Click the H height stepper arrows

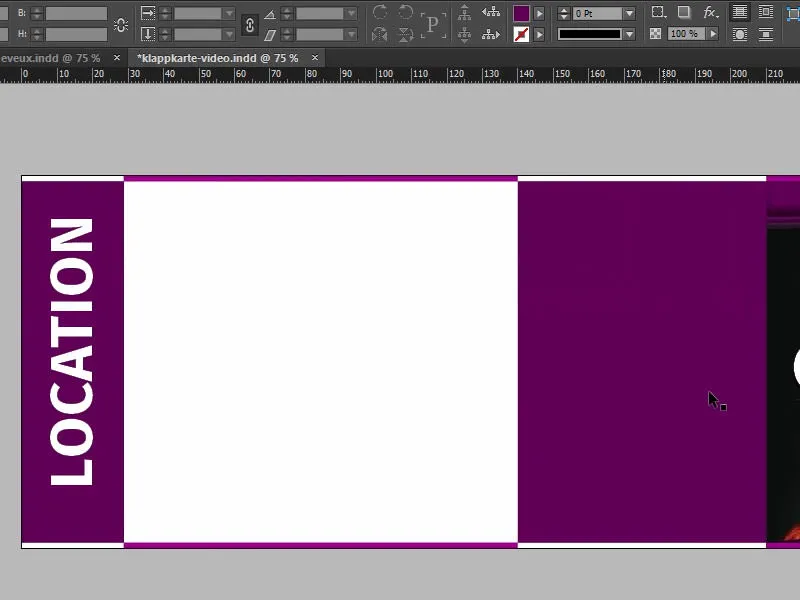(x=36, y=34)
